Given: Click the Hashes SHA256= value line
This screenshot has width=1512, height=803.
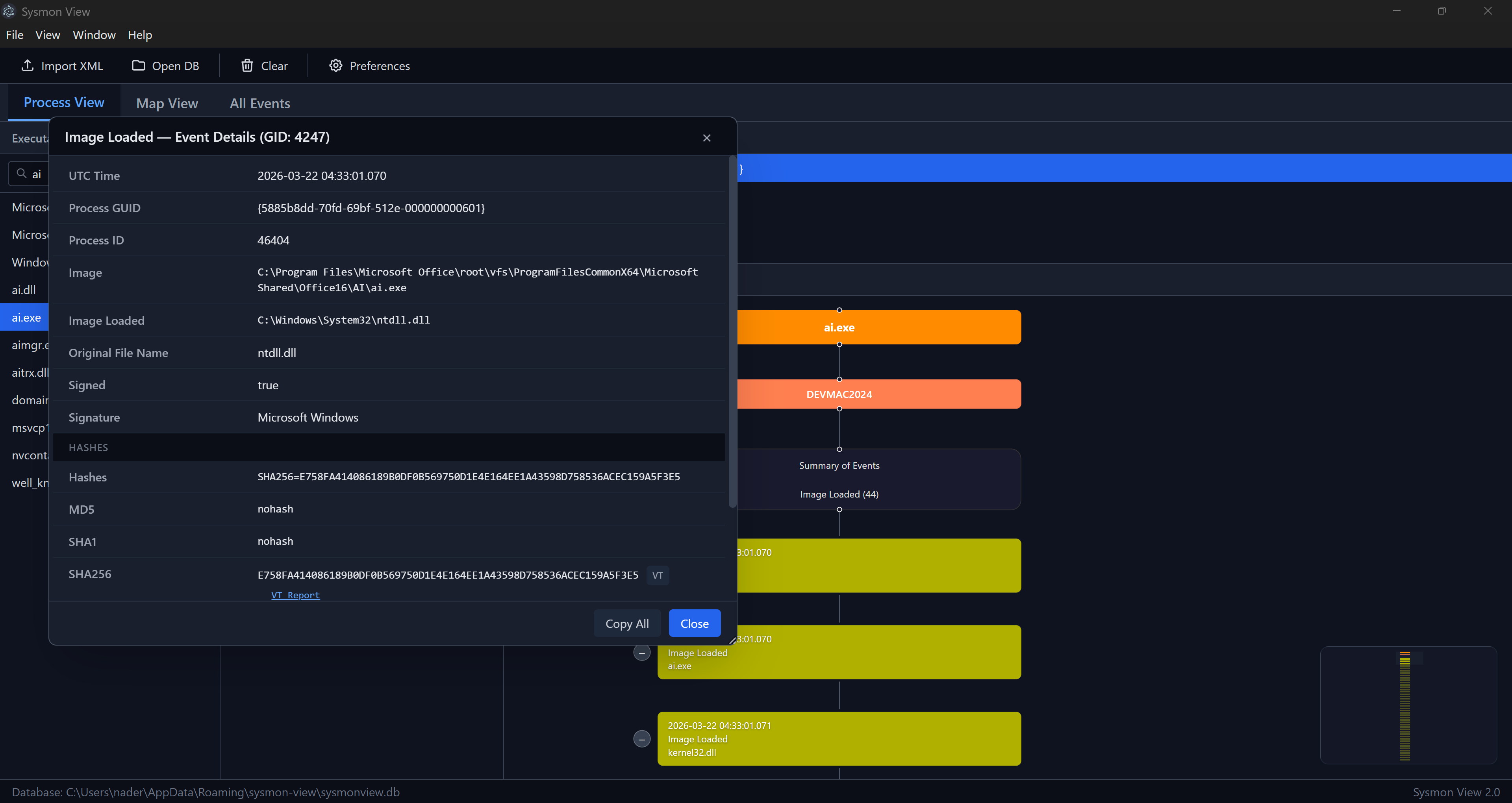Looking at the screenshot, I should click(469, 477).
